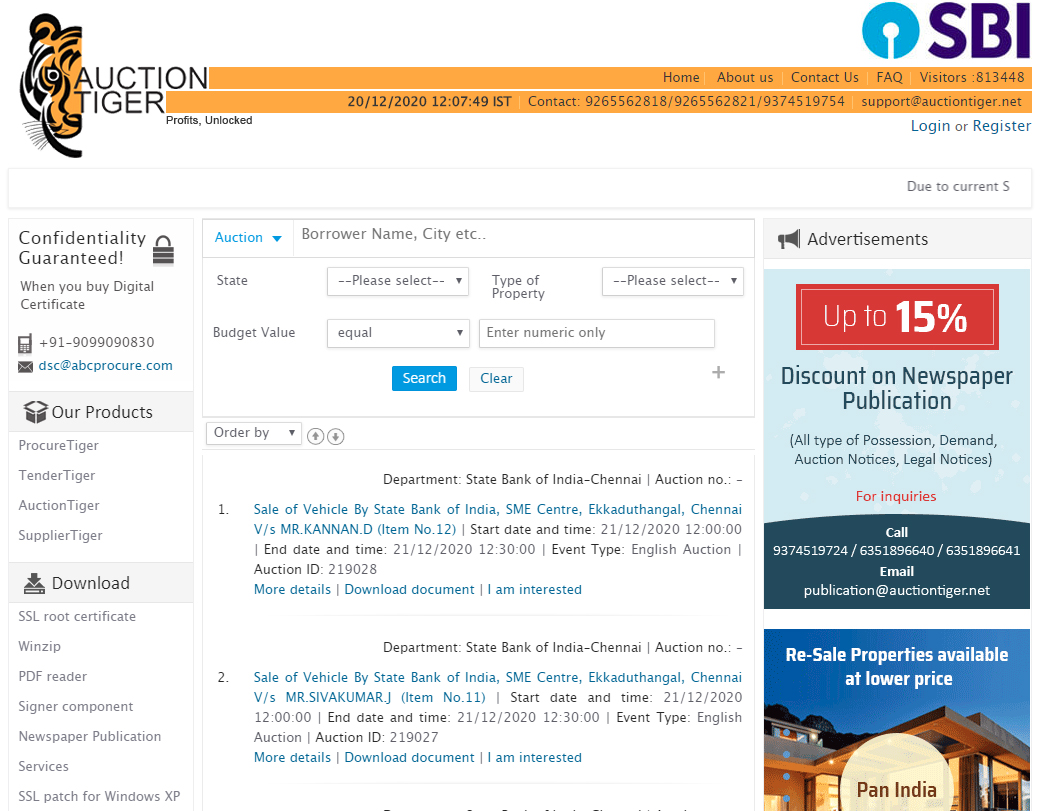Click the SBI bank logo
Viewport: 1041px width, 811px height.
946,31
